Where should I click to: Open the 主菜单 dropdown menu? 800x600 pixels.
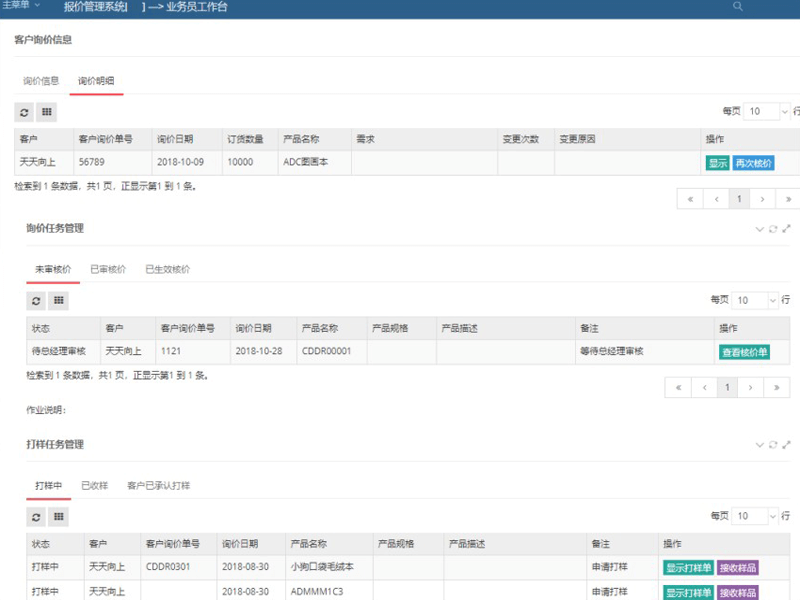tap(20, 5)
